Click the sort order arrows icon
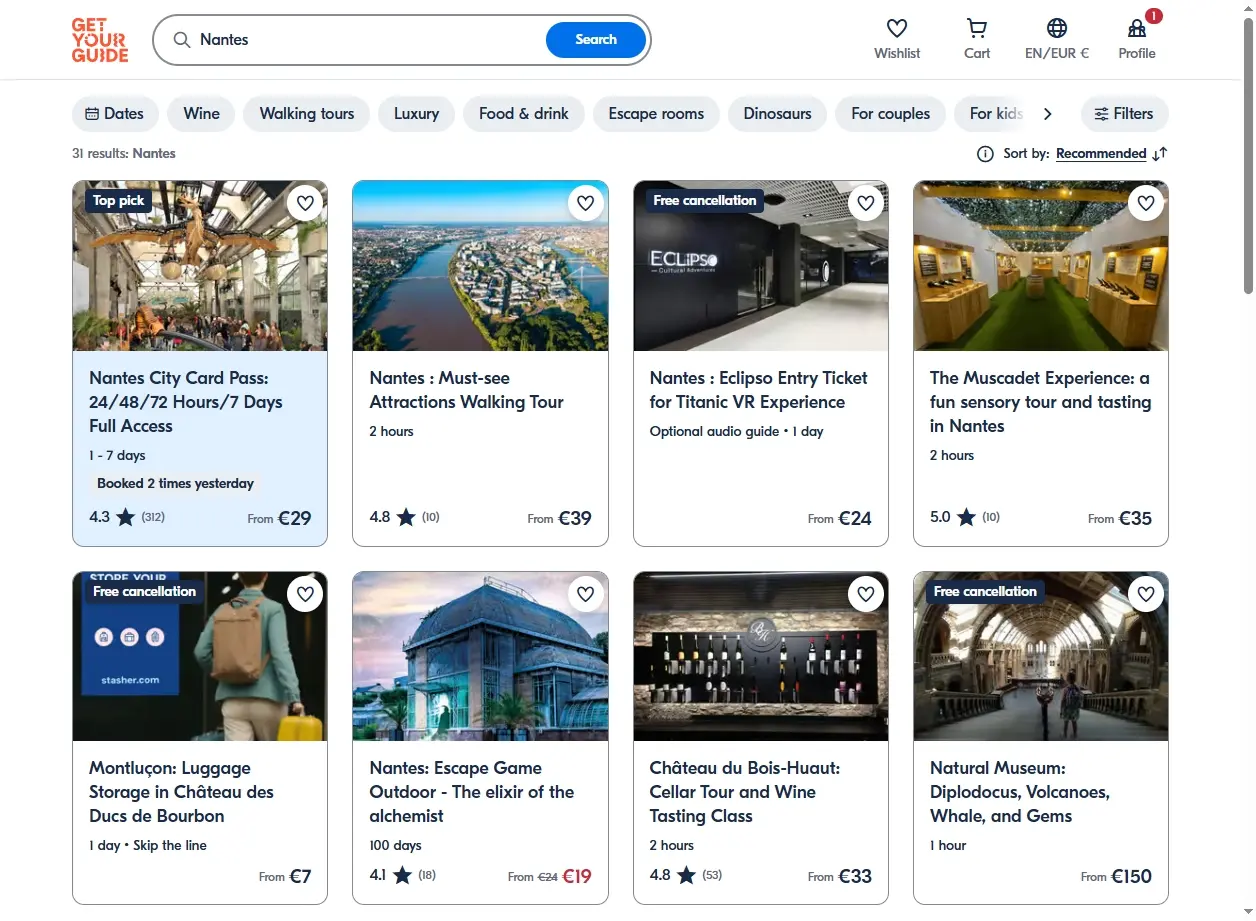 tap(1160, 154)
